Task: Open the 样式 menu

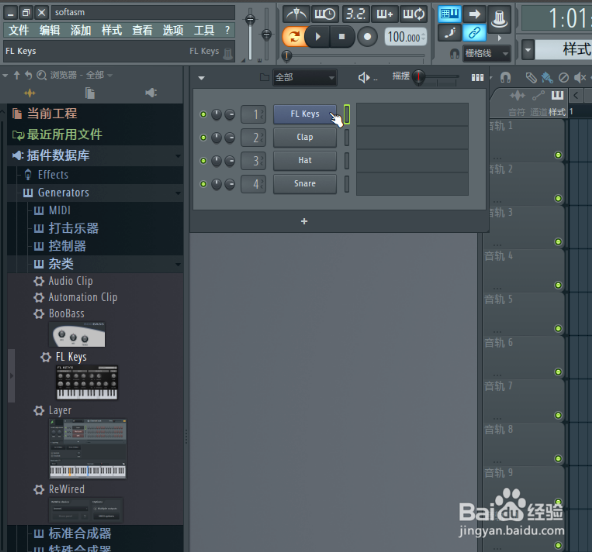Action: [111, 30]
